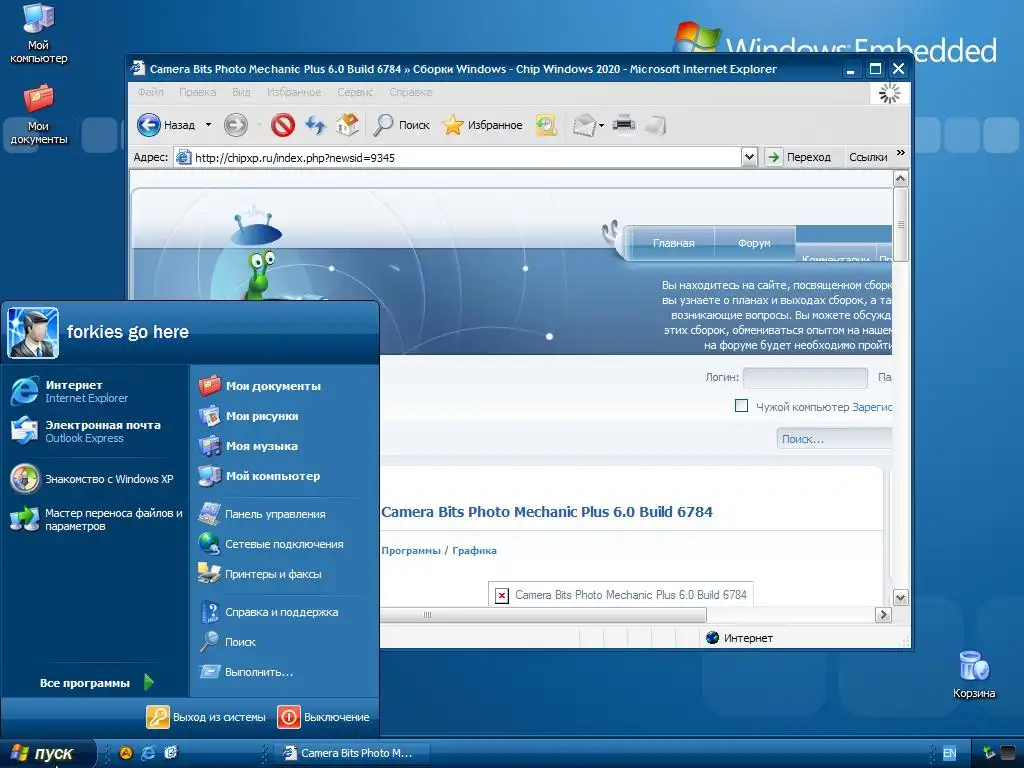Click the forkies go here user picture
The image size is (1024, 768).
coord(33,333)
